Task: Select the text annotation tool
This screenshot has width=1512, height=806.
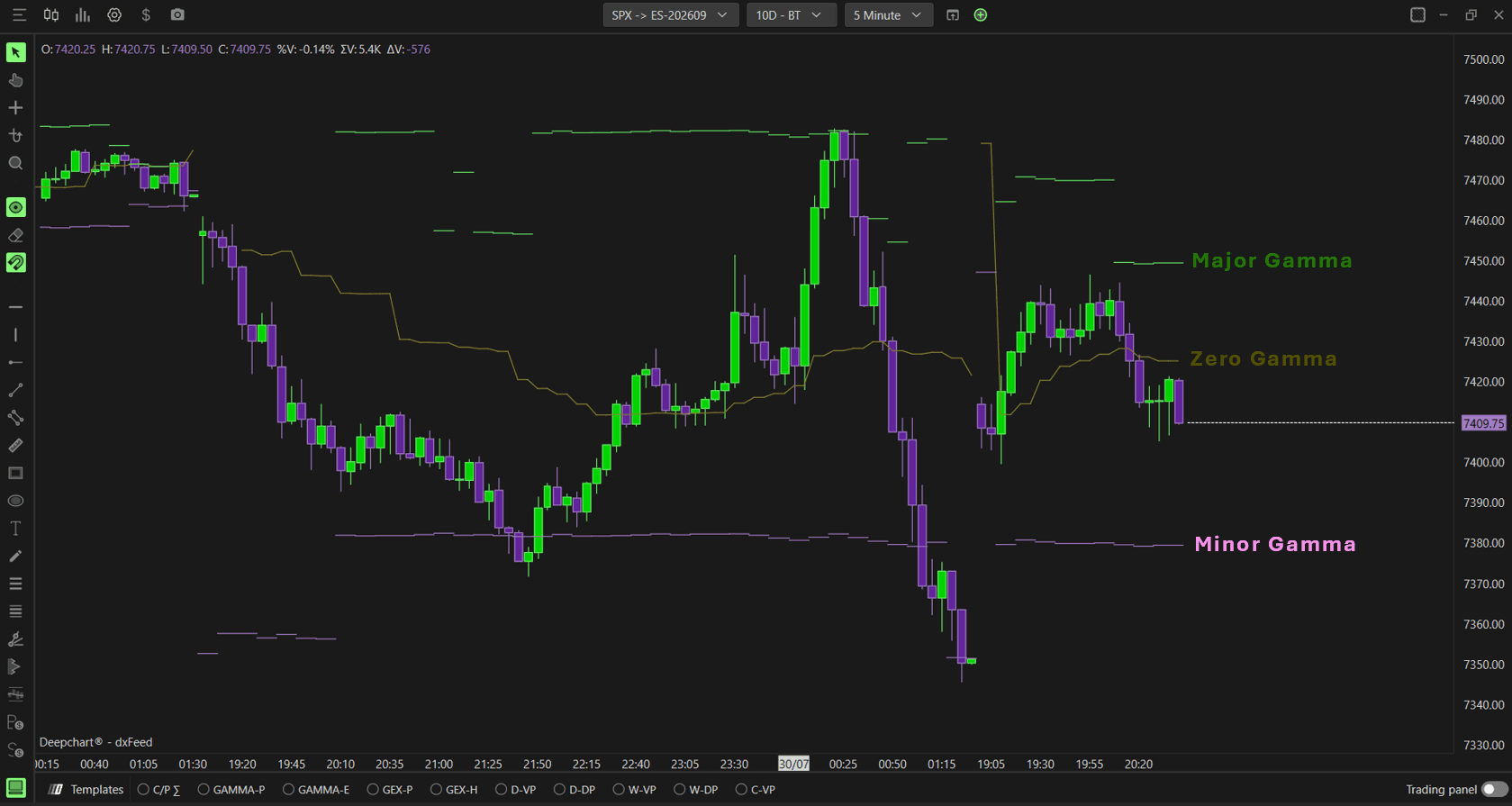Action: [15, 529]
